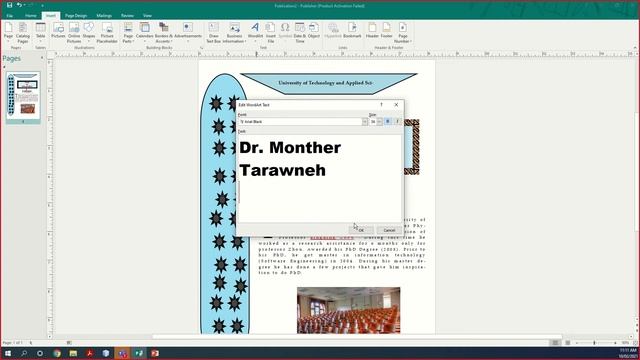The image size is (640, 360).
Task: Click the Undo arrow in the title bar
Action: coord(19,5)
